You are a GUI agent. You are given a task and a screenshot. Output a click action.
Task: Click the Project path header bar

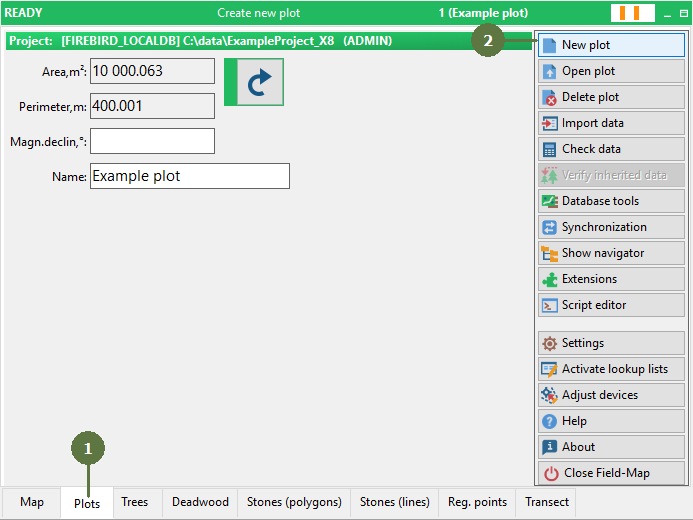tap(269, 41)
